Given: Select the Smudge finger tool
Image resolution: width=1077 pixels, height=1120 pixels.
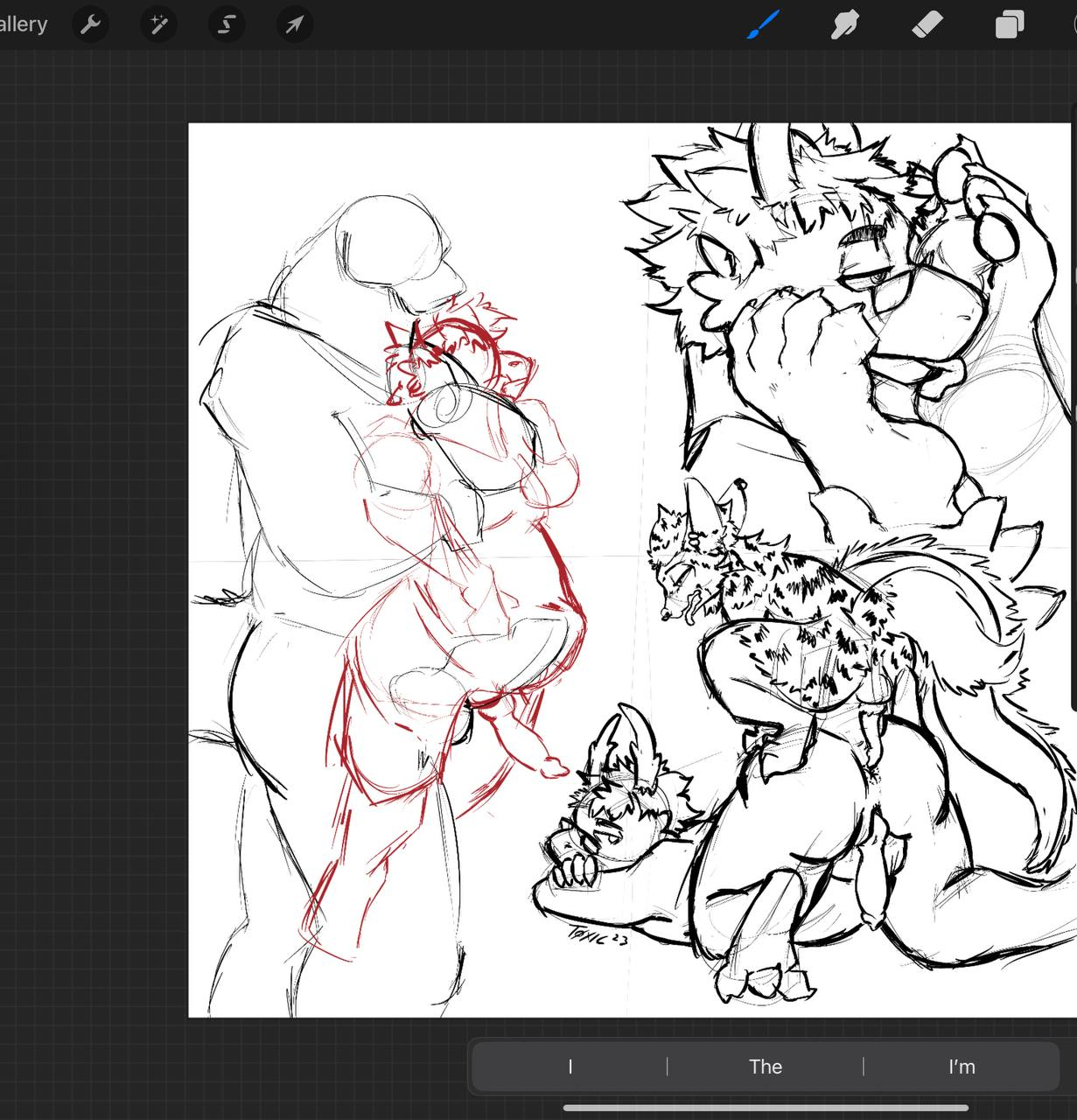Looking at the screenshot, I should click(844, 24).
